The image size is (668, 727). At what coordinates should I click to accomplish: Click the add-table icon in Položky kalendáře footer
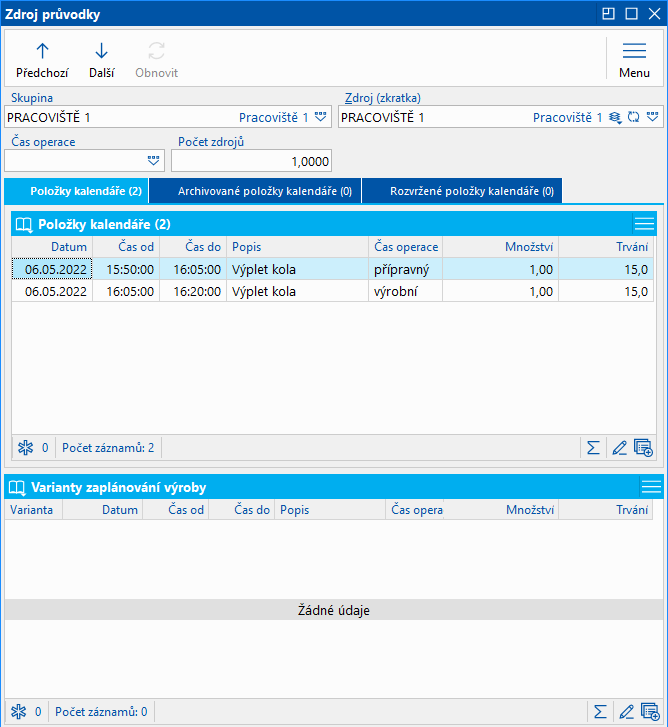pyautogui.click(x=643, y=448)
